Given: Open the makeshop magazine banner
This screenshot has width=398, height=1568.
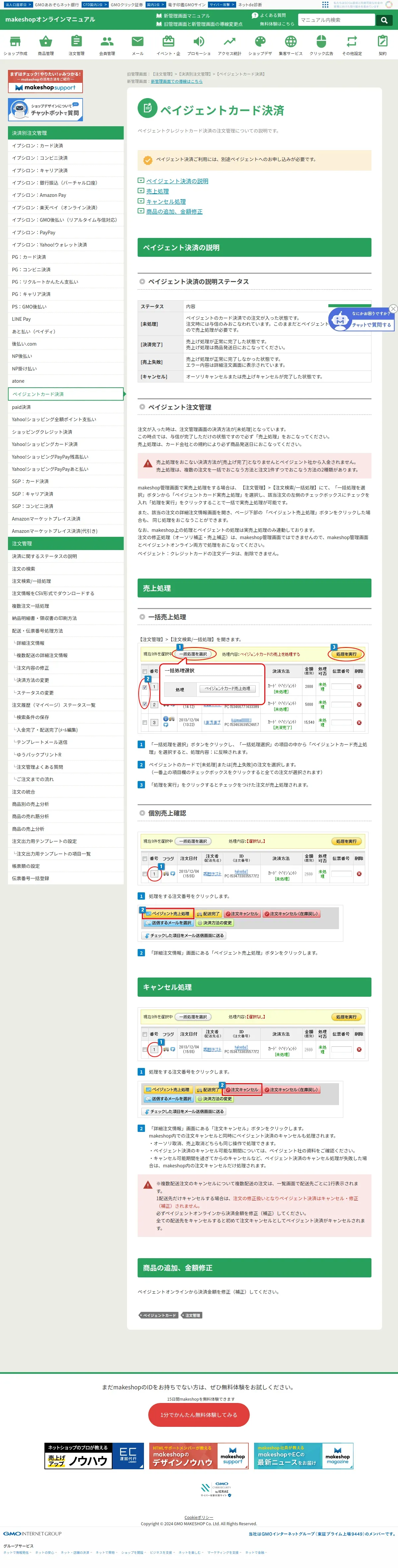Looking at the screenshot, I should 303,1455.
